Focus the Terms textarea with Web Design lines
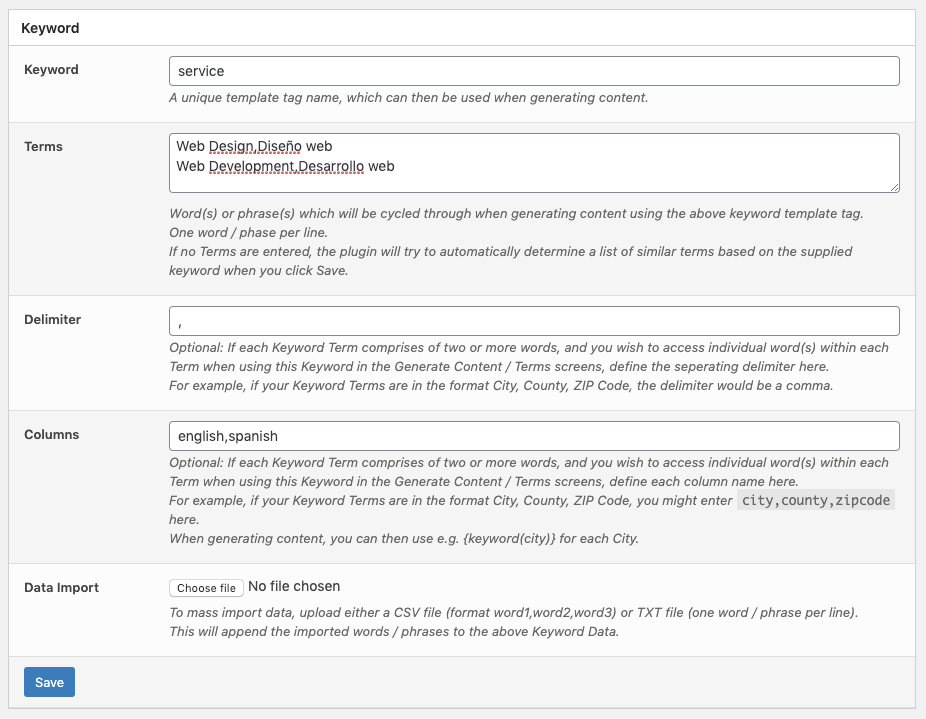The height and width of the screenshot is (719, 926). coord(534,163)
